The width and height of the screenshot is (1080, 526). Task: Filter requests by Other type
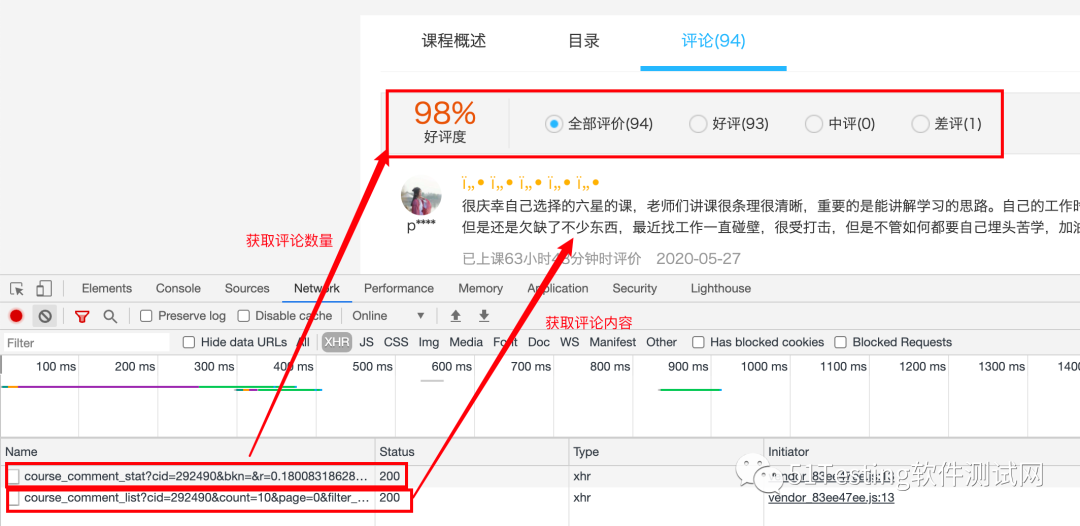661,342
